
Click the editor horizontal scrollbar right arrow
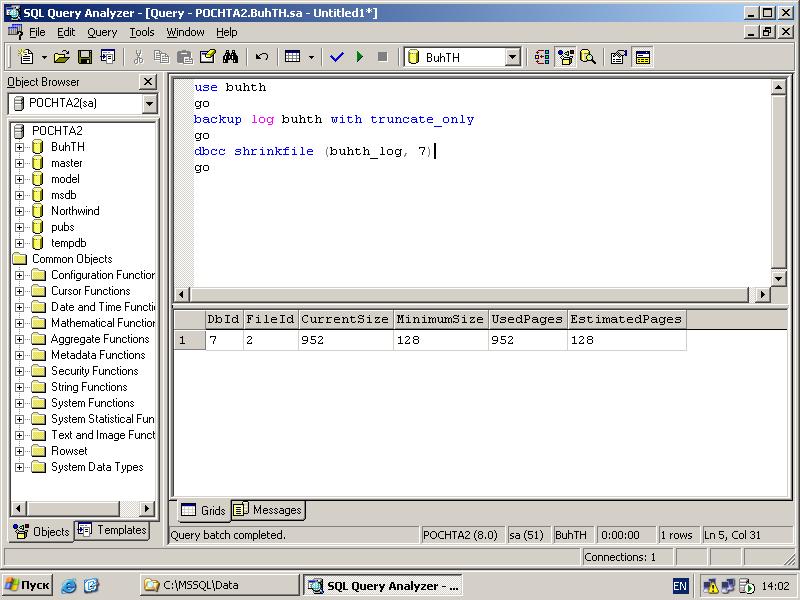click(x=762, y=294)
